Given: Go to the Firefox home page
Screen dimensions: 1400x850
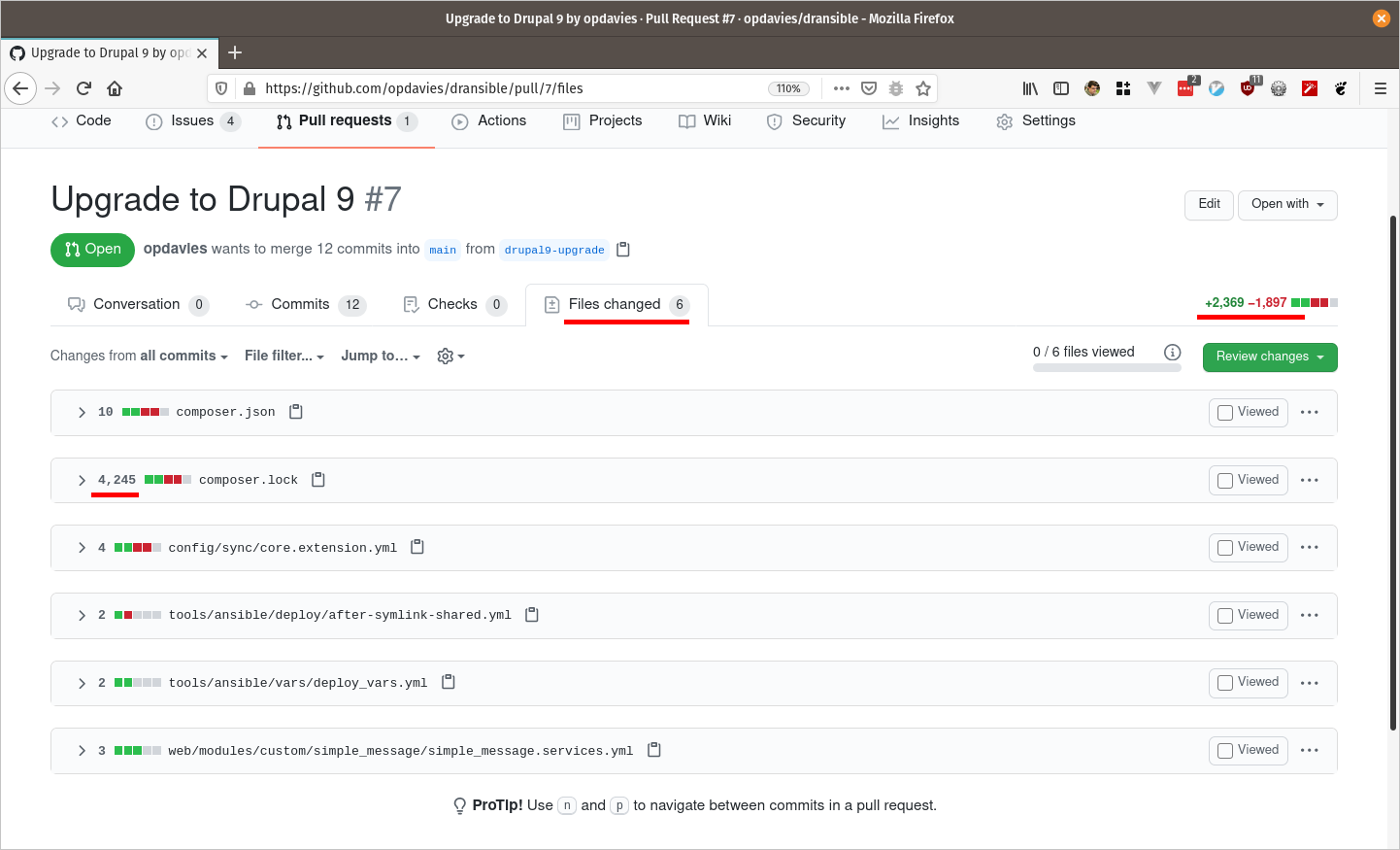Looking at the screenshot, I should [115, 88].
